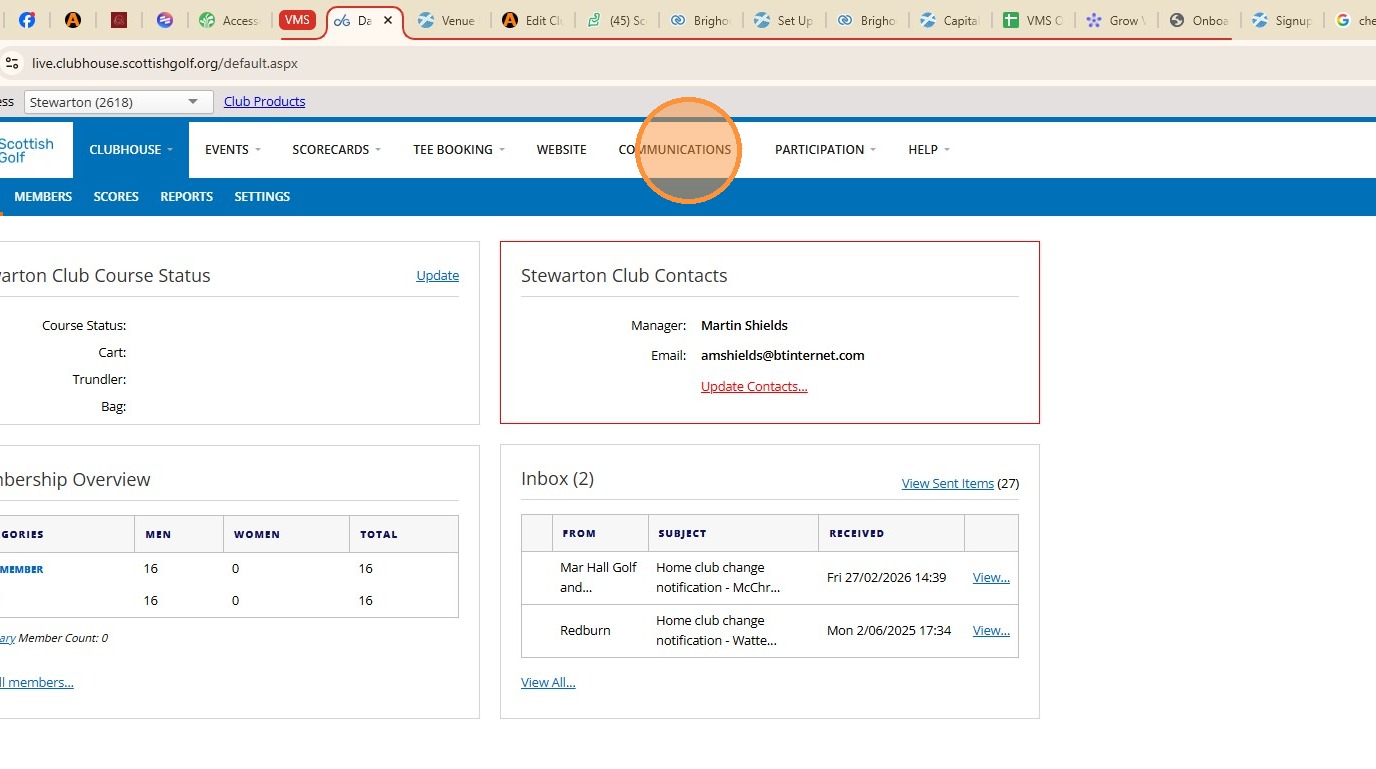
Task: Click the email amshields@btinternet.com
Action: 783,356
